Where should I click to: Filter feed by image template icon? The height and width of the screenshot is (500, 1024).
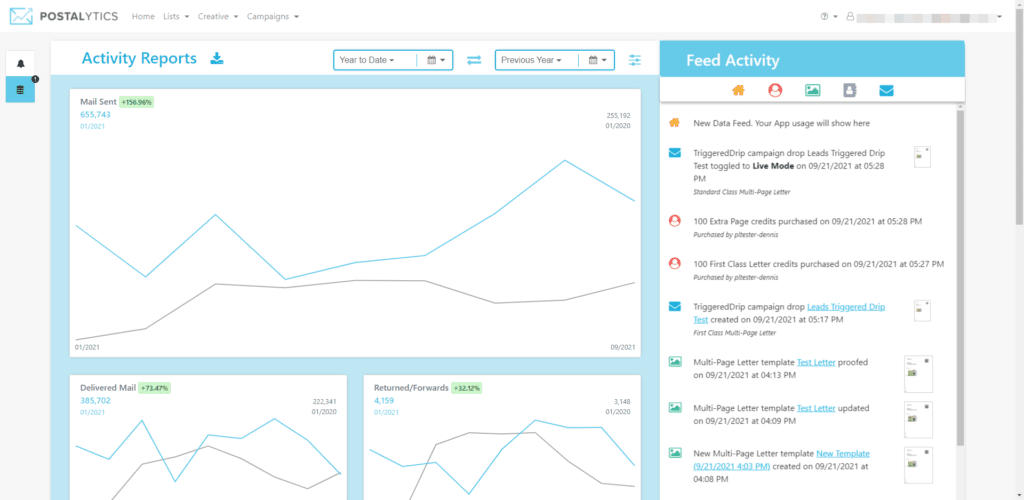tap(812, 91)
